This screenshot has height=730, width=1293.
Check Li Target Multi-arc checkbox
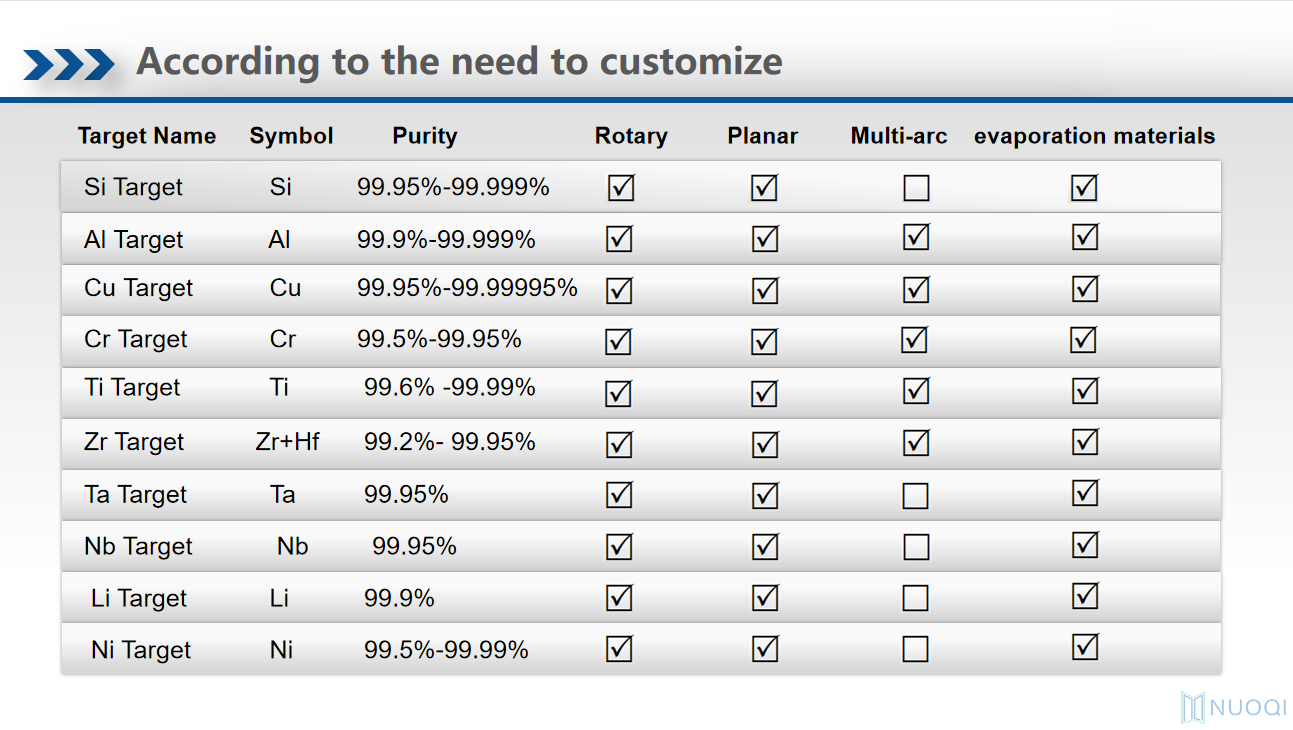coord(916,598)
